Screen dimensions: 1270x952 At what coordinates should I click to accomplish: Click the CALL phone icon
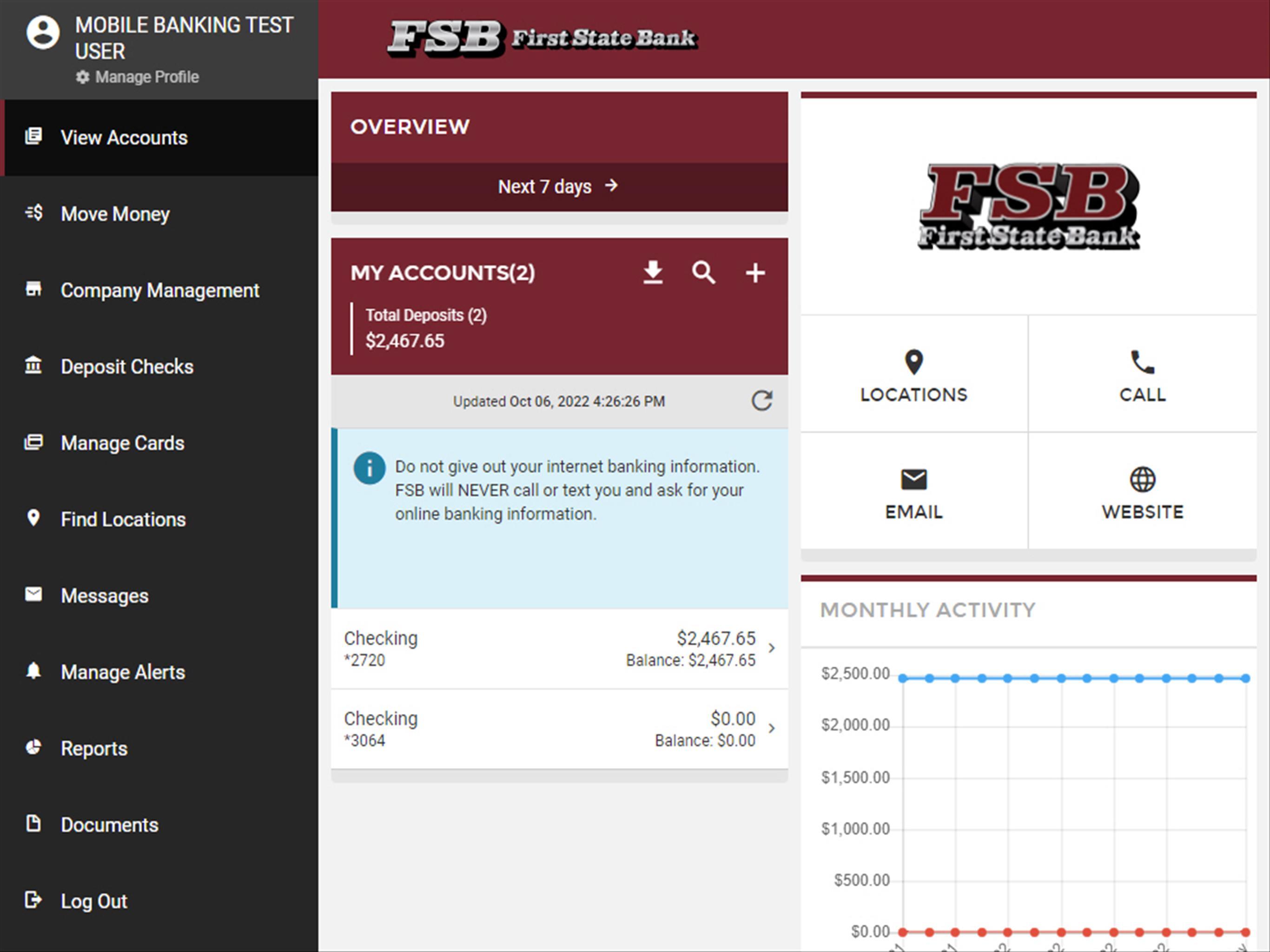tap(1143, 362)
